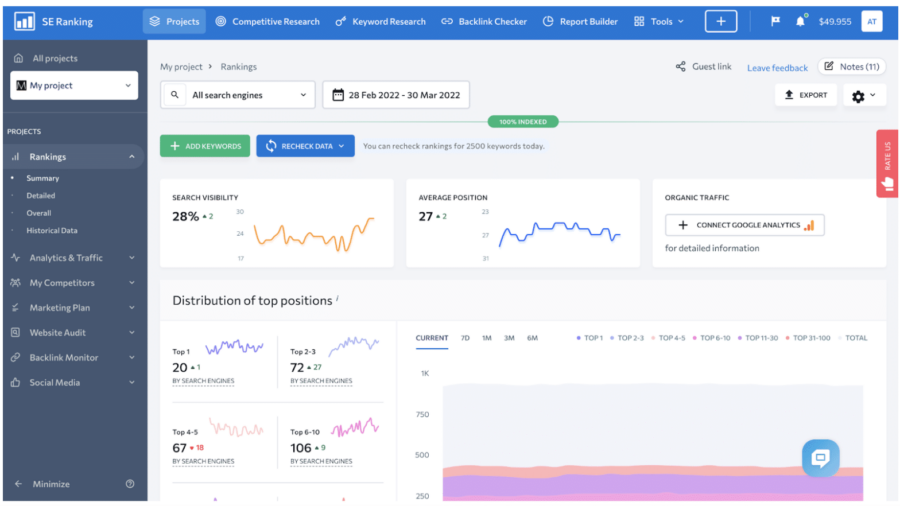Open the live chat widget

[821, 458]
